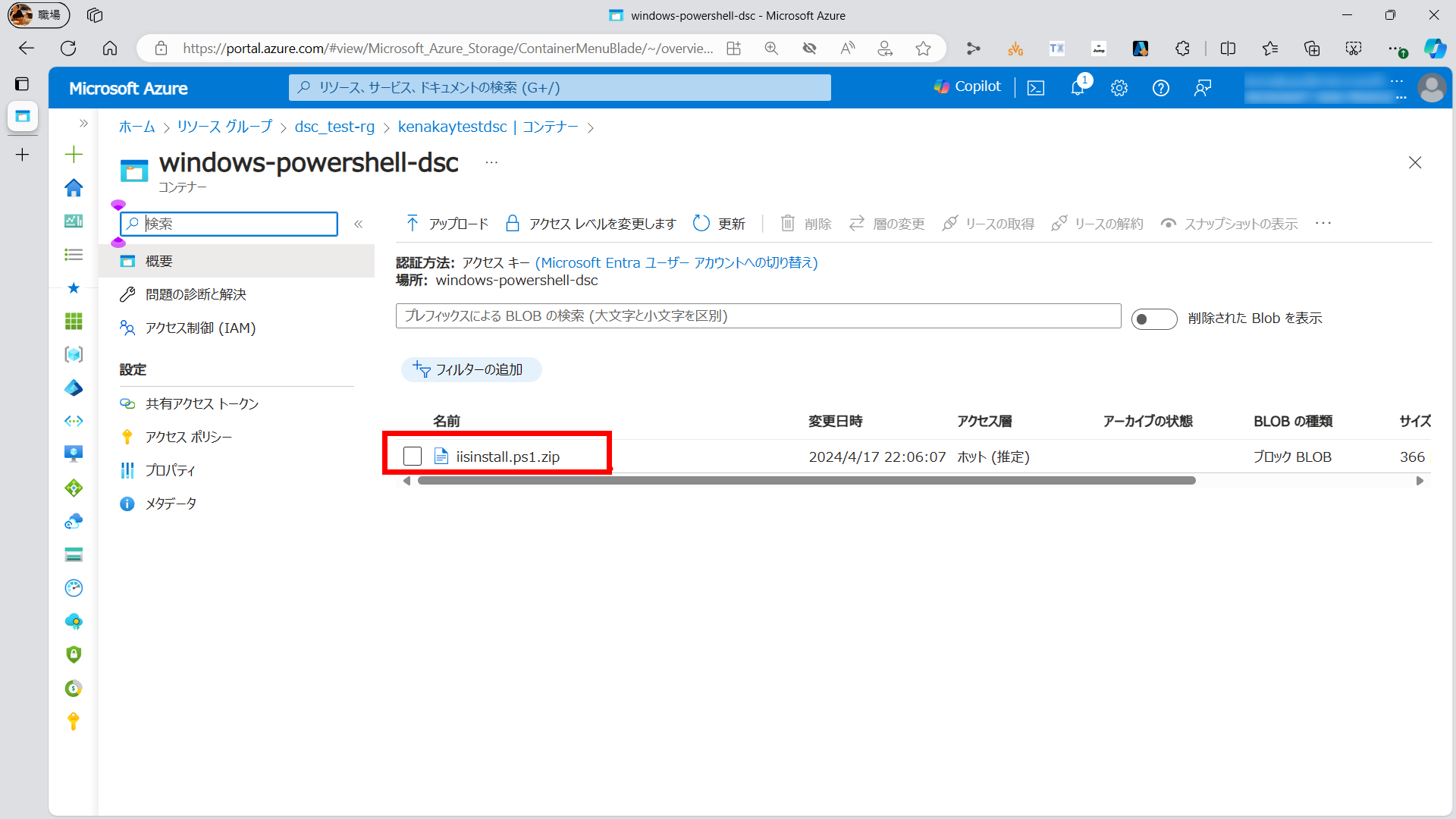Click the Copilot button
The image size is (1456, 819).
tap(968, 86)
